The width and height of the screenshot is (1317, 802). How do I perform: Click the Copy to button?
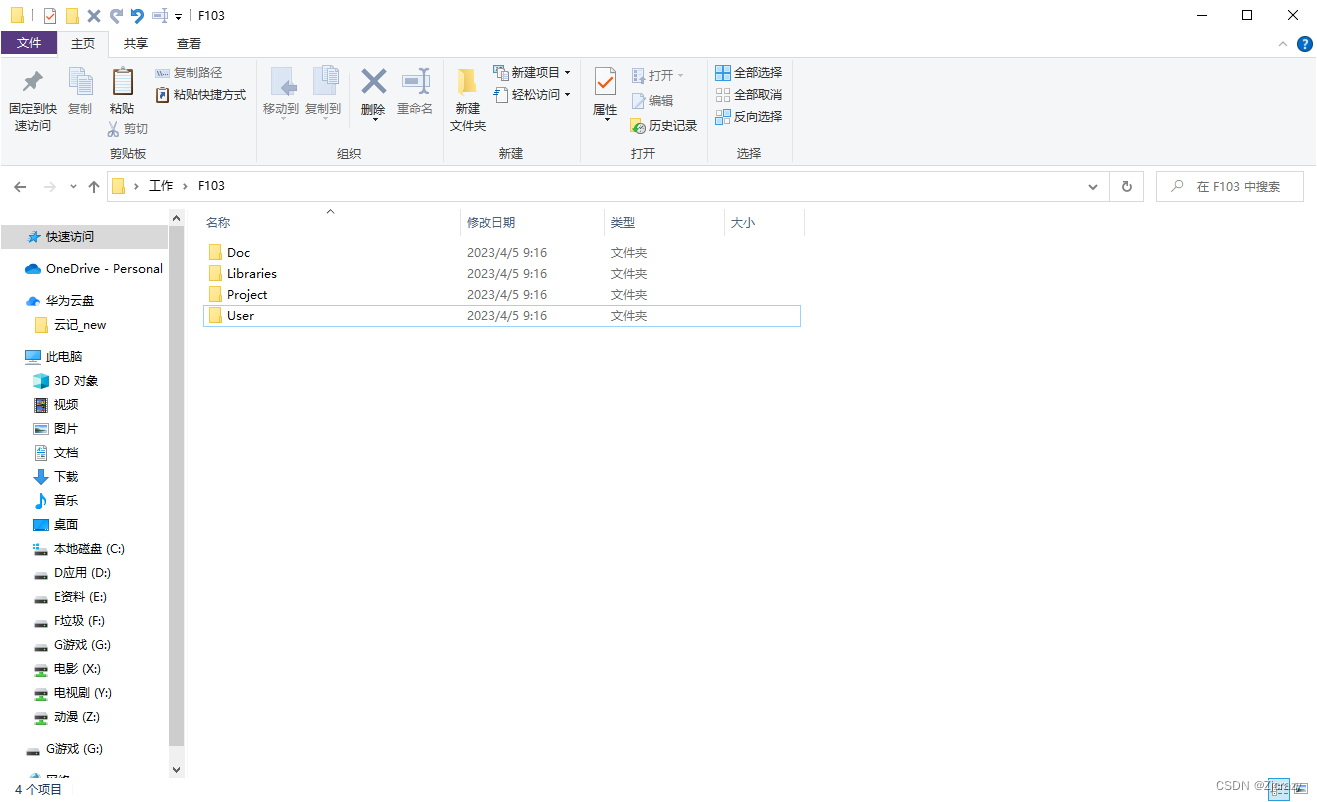pos(323,92)
